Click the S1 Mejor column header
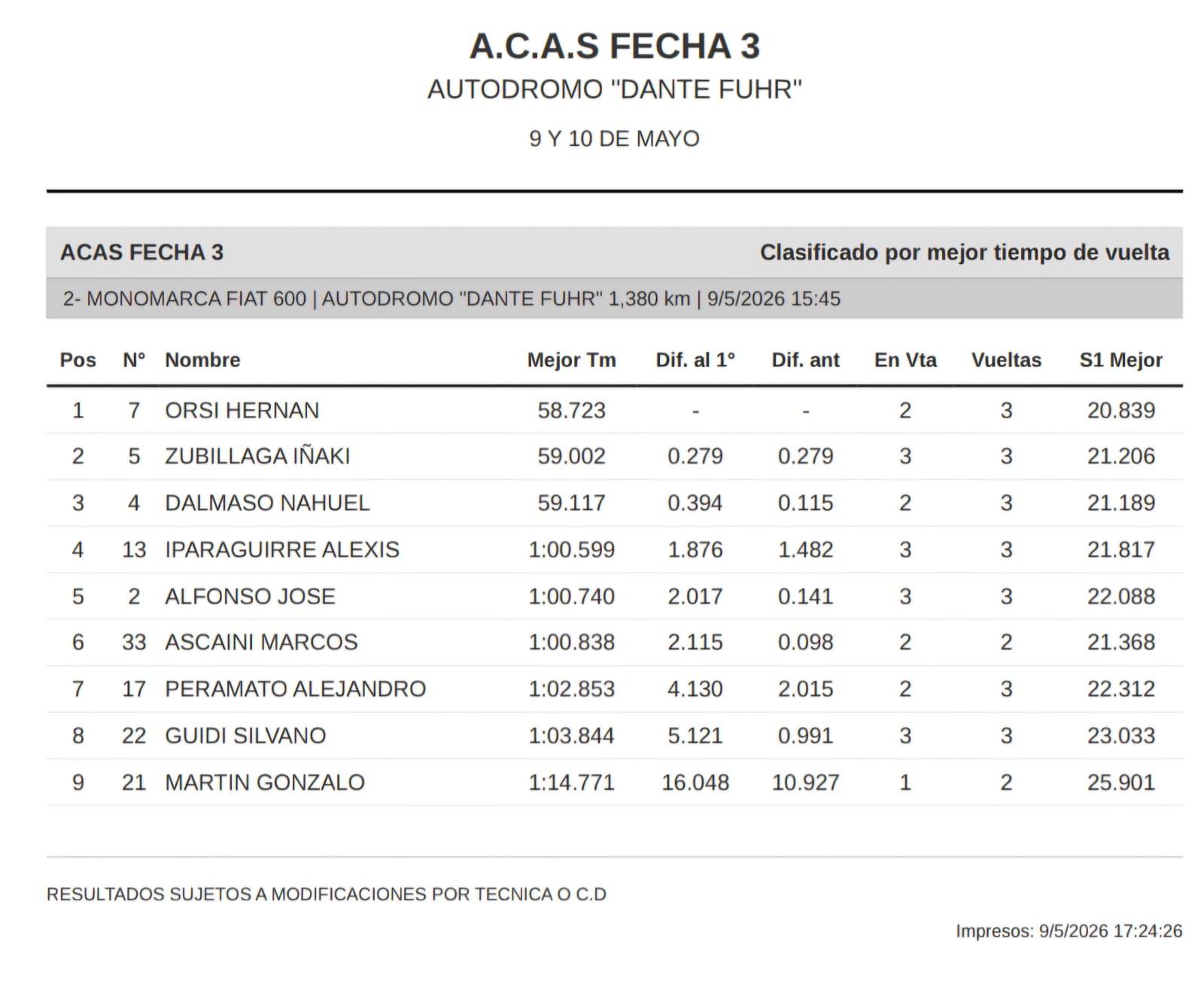The height and width of the screenshot is (1008, 1204). (x=1120, y=360)
